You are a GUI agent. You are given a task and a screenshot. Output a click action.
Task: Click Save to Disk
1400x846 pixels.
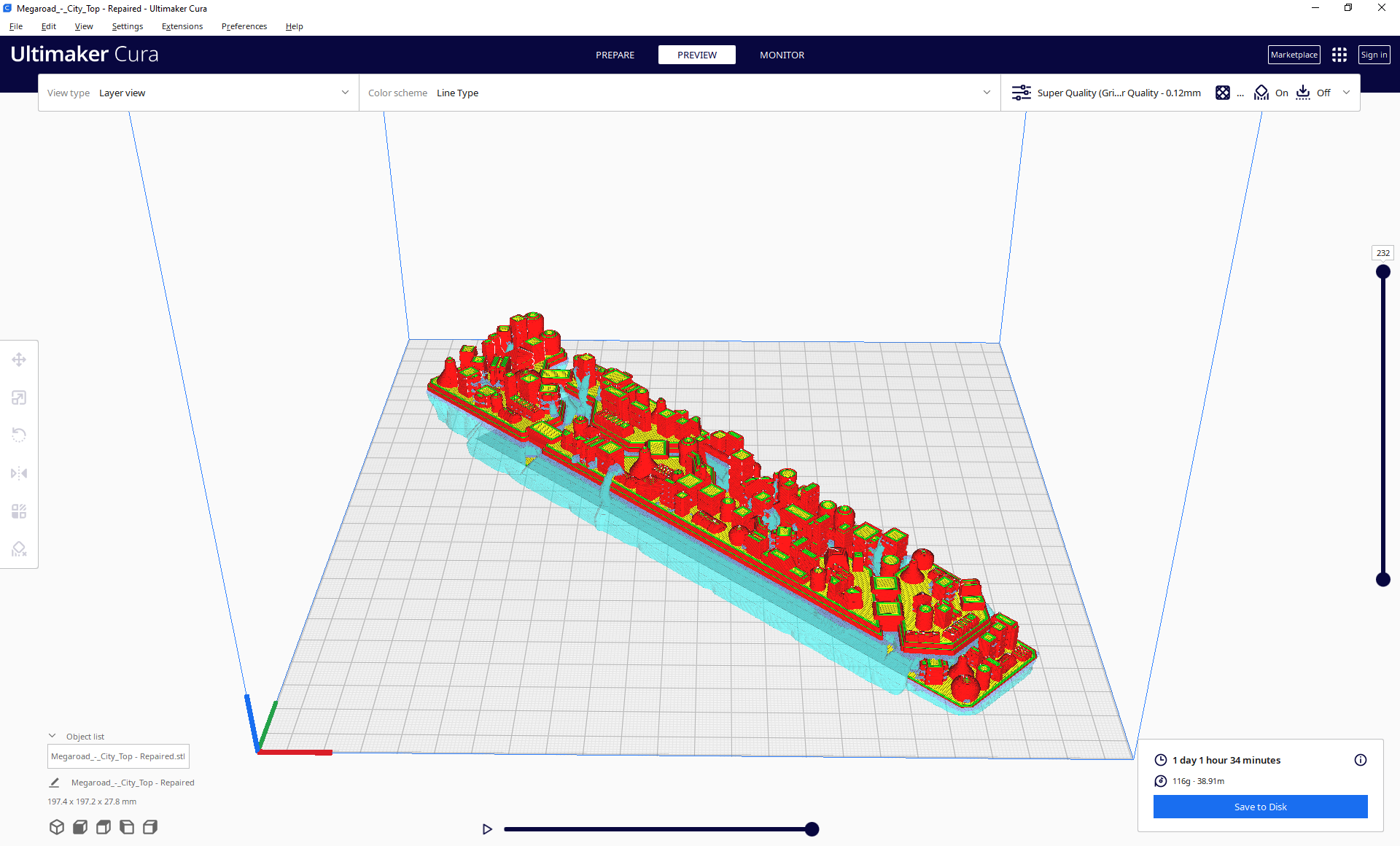click(x=1260, y=807)
